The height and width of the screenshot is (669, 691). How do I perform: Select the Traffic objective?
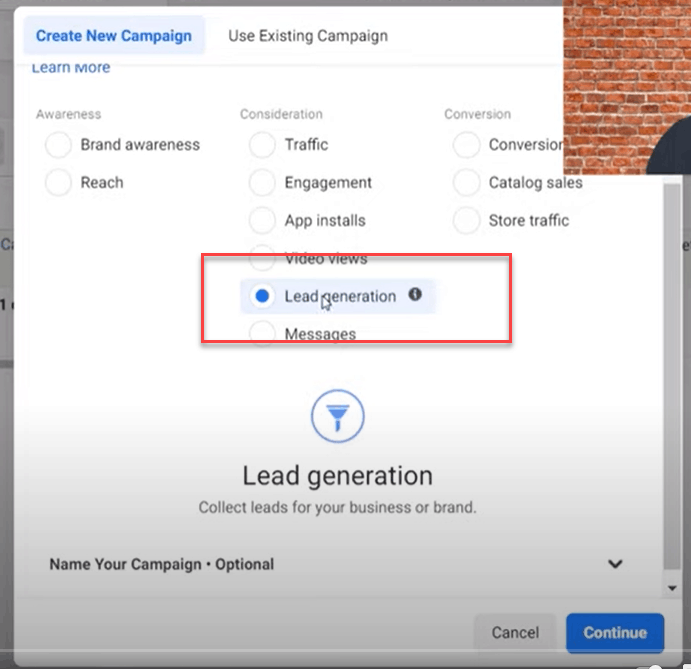pos(262,145)
